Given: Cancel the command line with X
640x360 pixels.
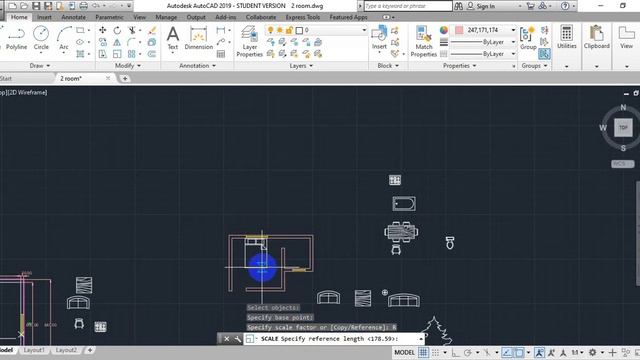Looking at the screenshot, I should (x=227, y=339).
